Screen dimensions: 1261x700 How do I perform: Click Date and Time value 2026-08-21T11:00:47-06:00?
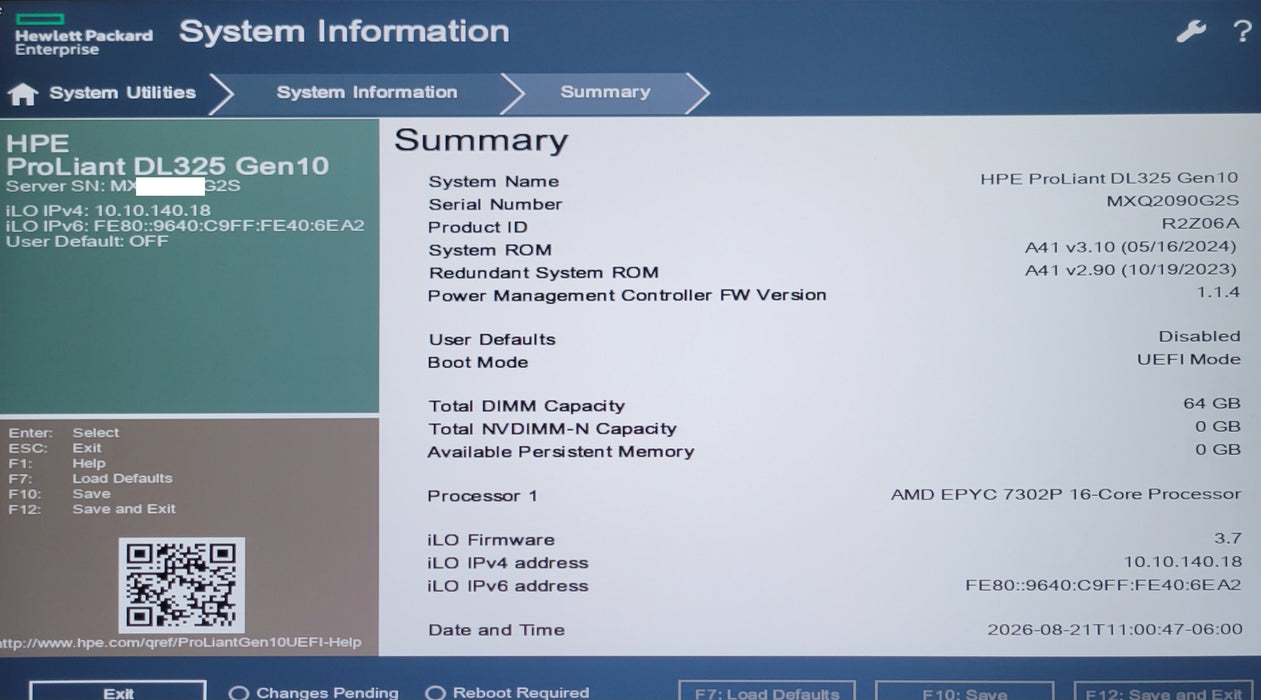point(1115,629)
